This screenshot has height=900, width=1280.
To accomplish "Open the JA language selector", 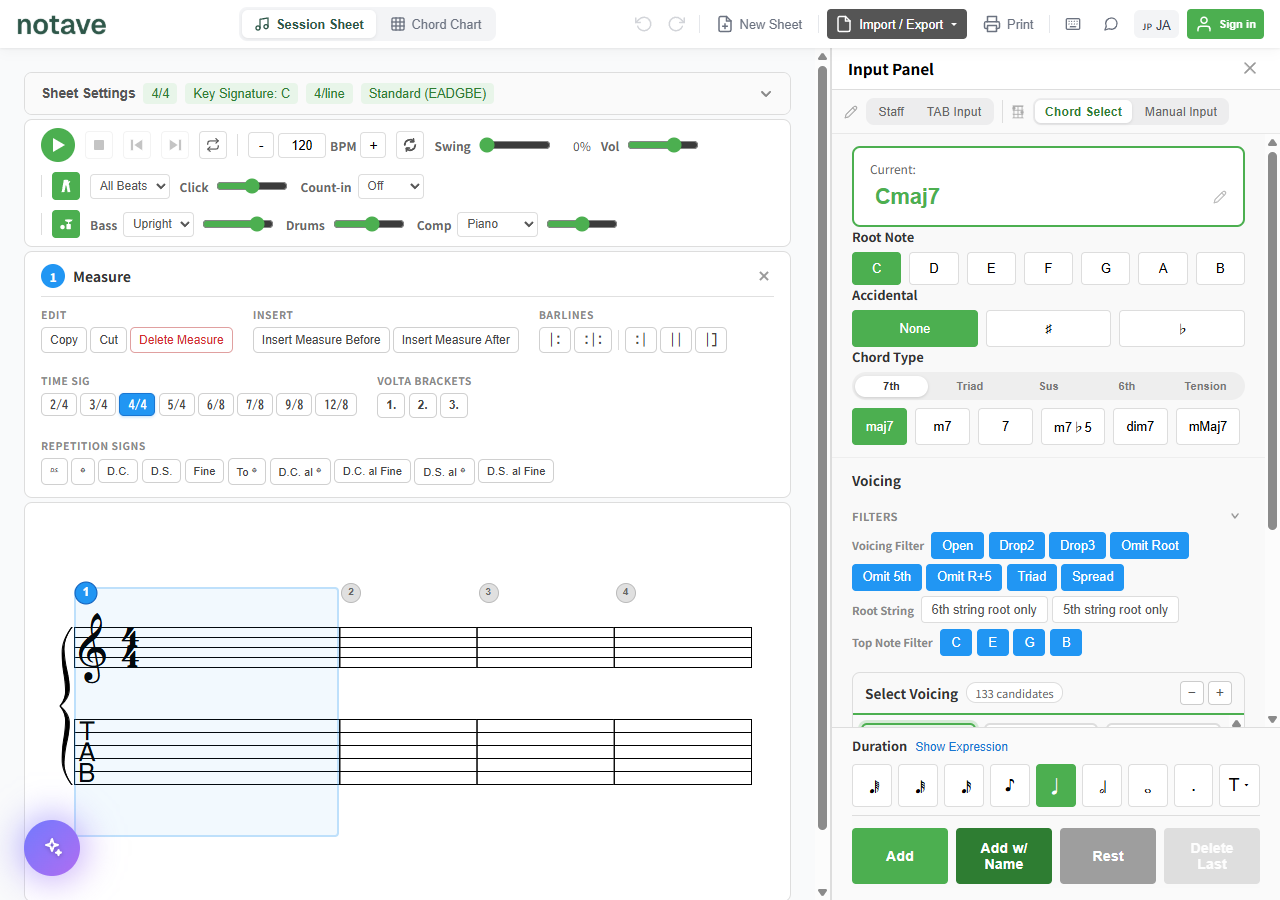I will pyautogui.click(x=1156, y=24).
